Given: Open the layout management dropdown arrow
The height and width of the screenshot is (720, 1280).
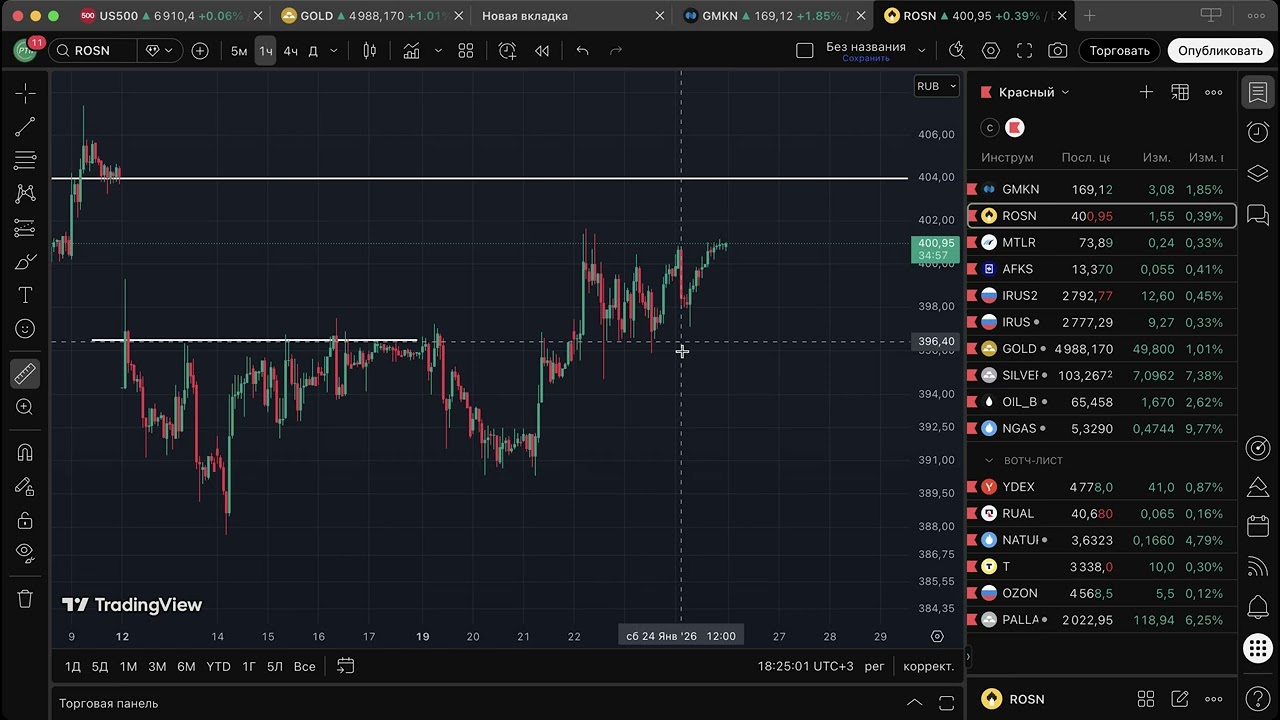Looking at the screenshot, I should pos(922,51).
